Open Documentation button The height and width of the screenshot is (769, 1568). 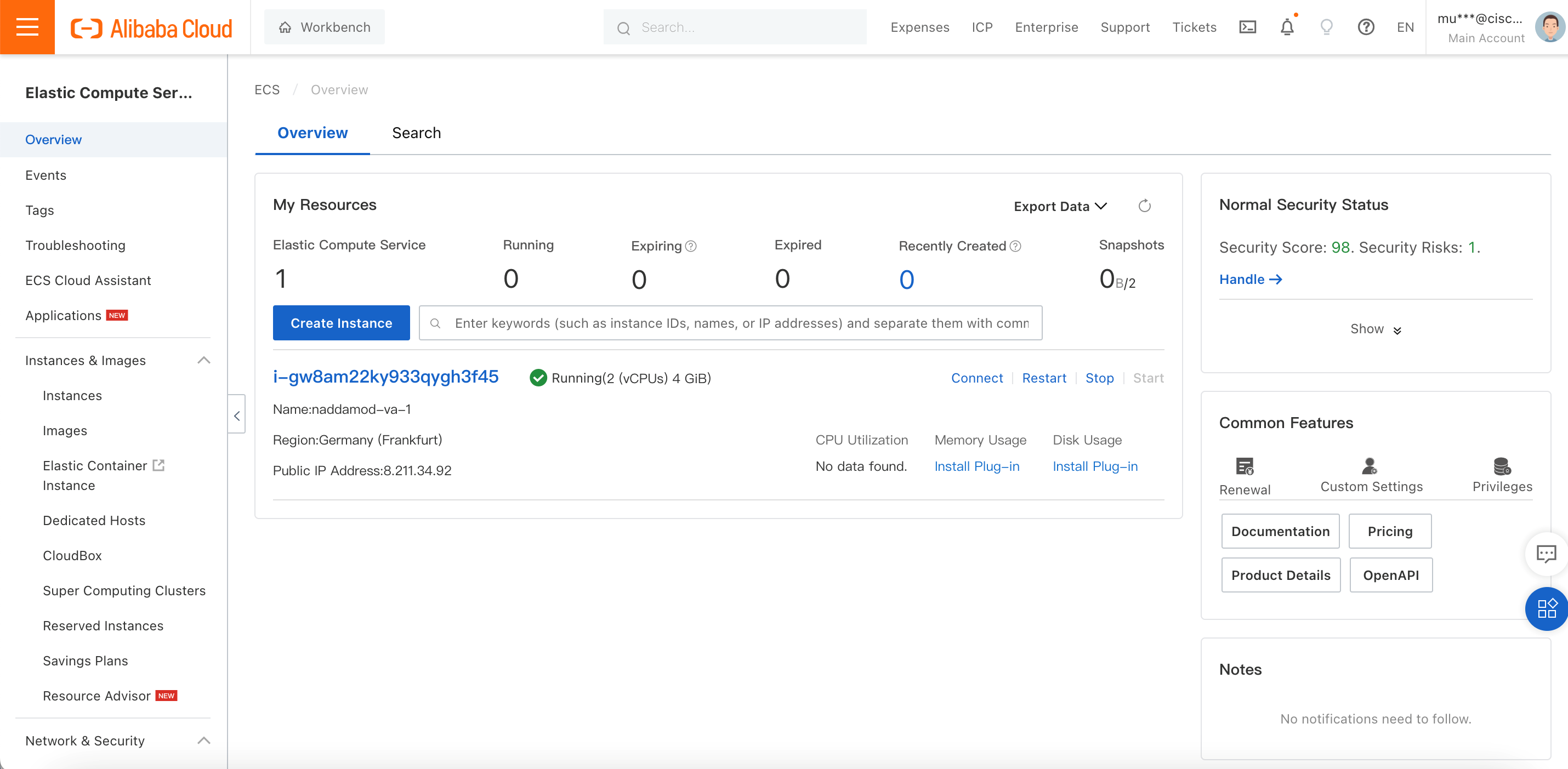tap(1280, 531)
